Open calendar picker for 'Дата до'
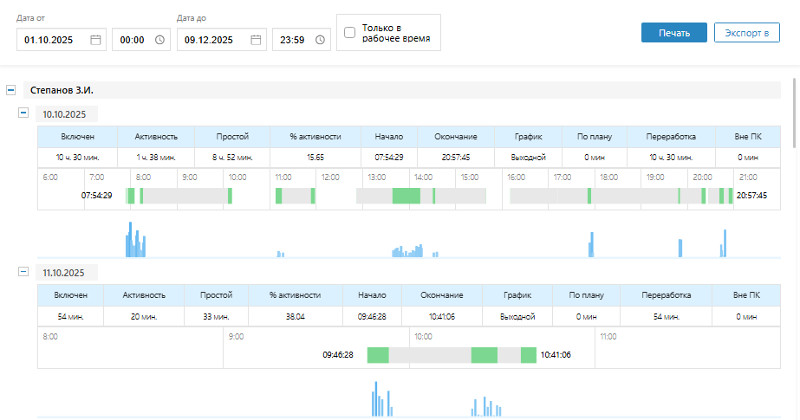 coord(256,40)
